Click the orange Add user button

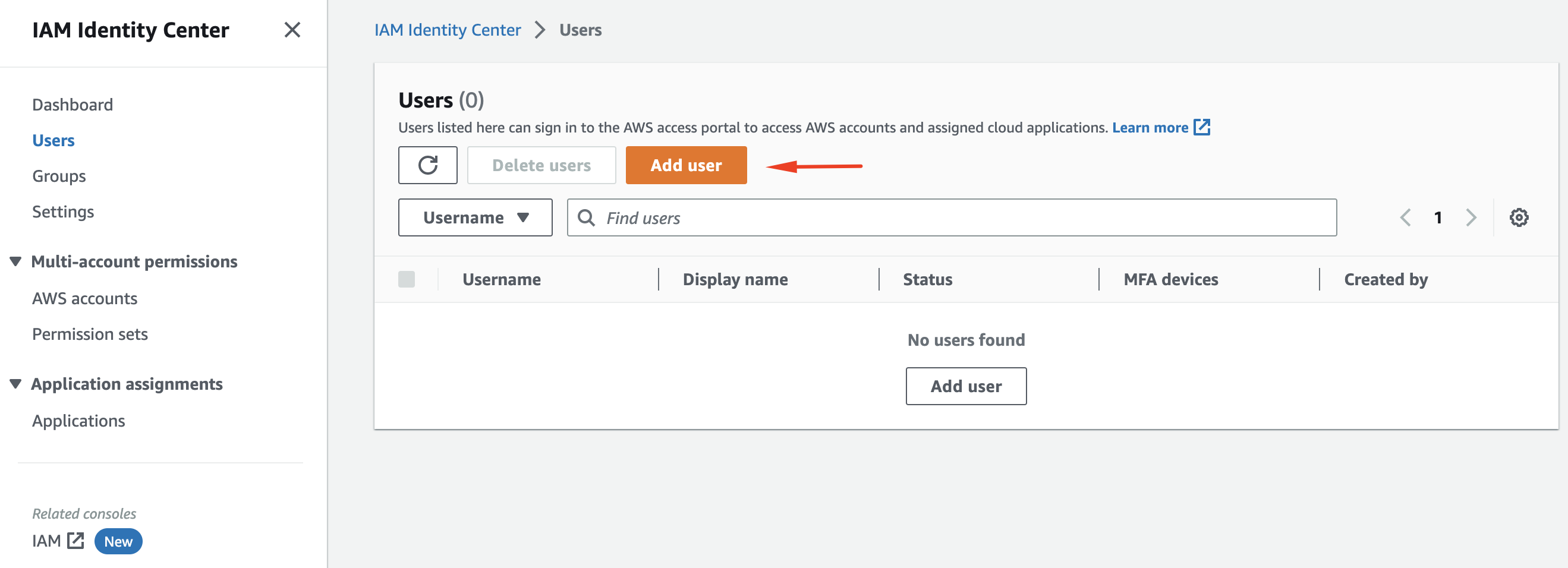[686, 165]
